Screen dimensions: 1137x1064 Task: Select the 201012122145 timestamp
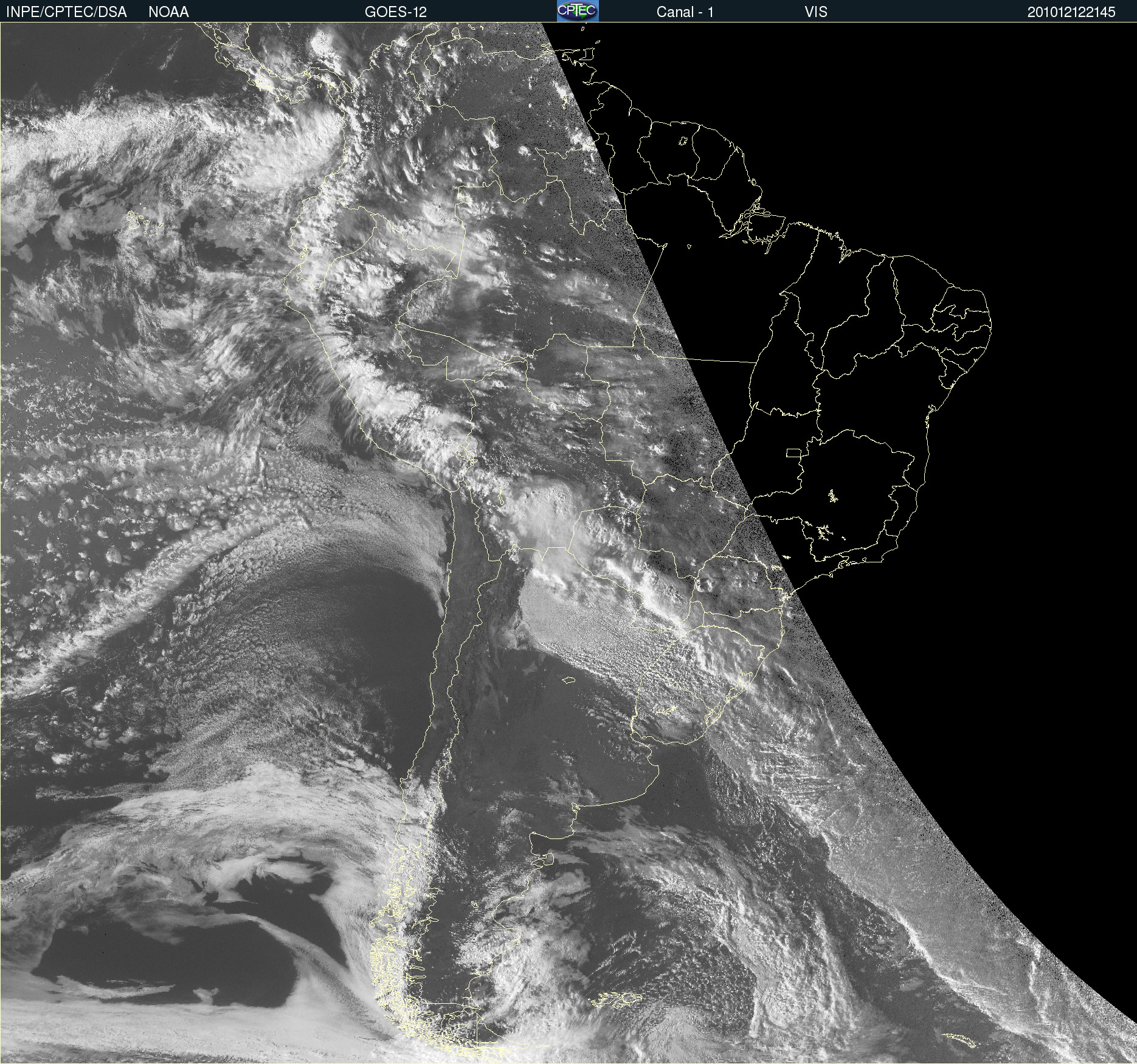pos(1071,12)
